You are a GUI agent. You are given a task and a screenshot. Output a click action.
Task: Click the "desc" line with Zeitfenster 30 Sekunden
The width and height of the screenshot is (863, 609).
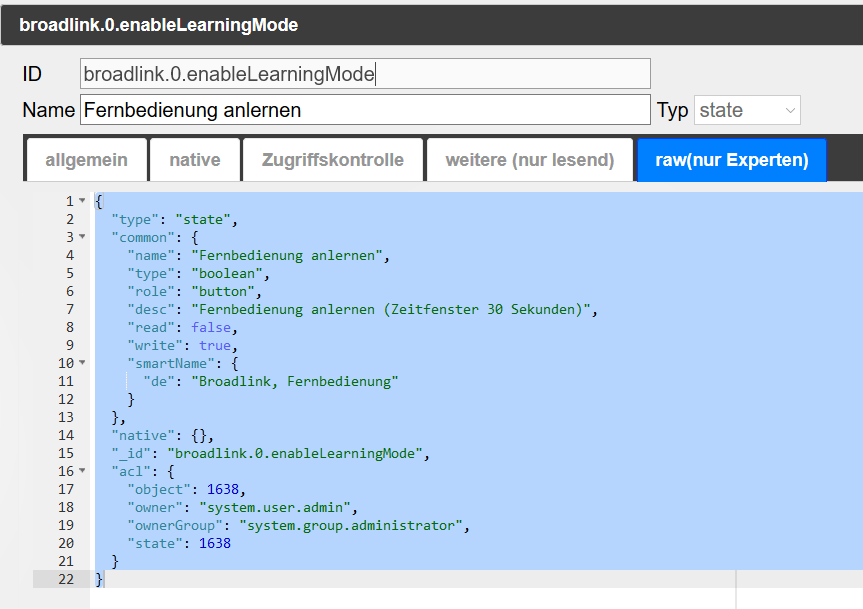(x=363, y=309)
